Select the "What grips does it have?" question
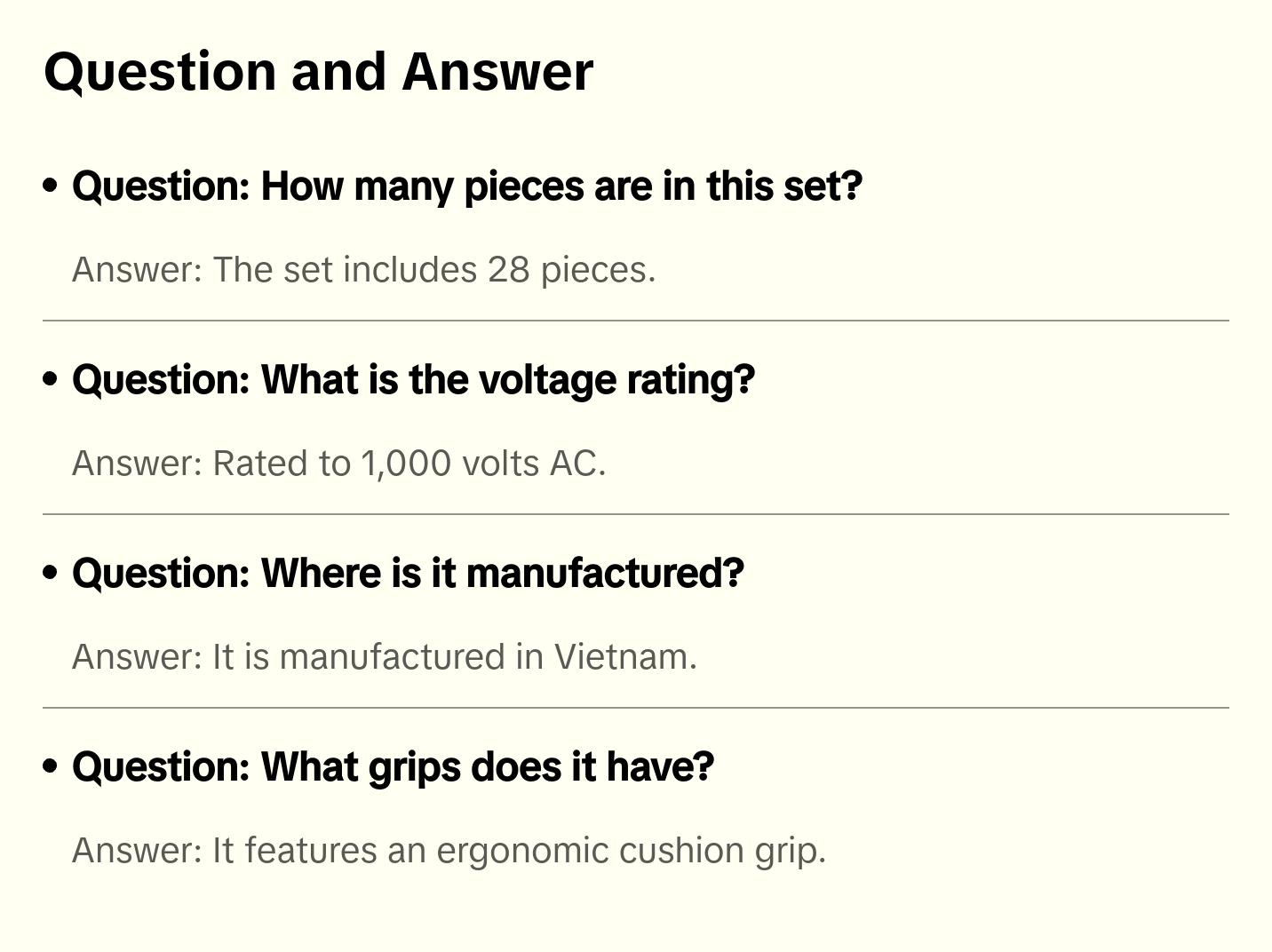The image size is (1272, 952). point(393,767)
